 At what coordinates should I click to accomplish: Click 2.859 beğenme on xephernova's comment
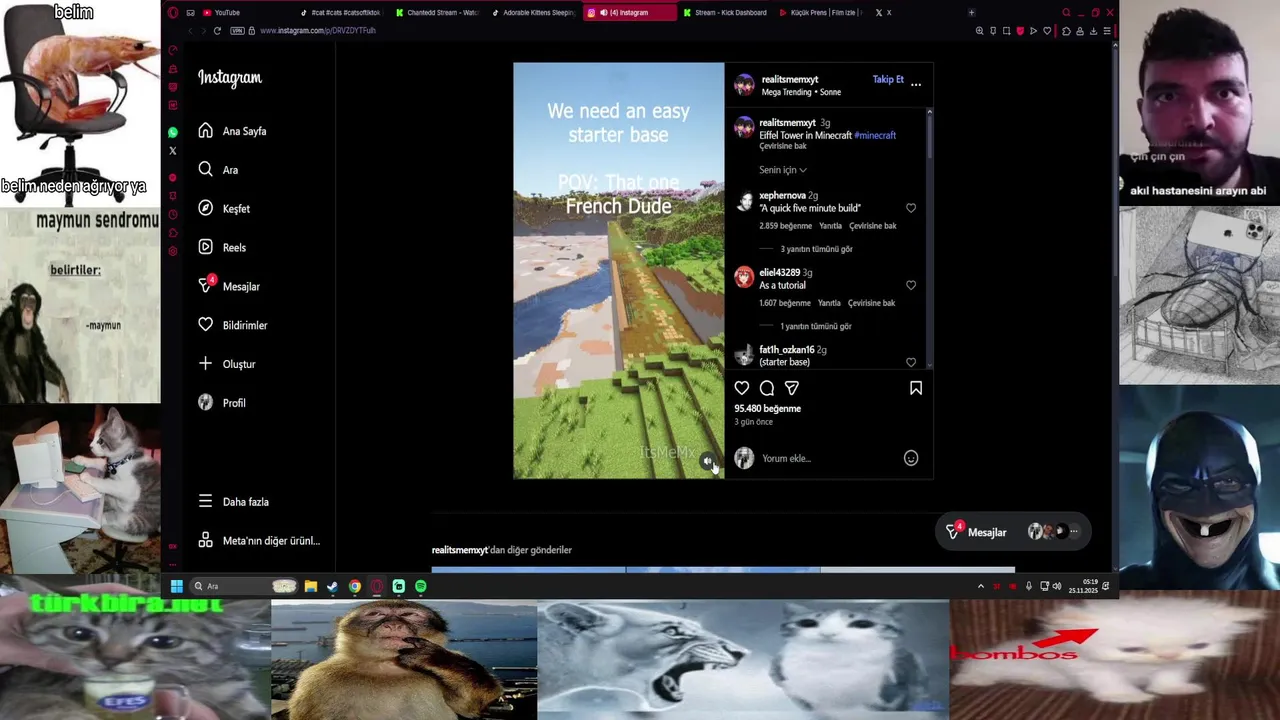(785, 226)
